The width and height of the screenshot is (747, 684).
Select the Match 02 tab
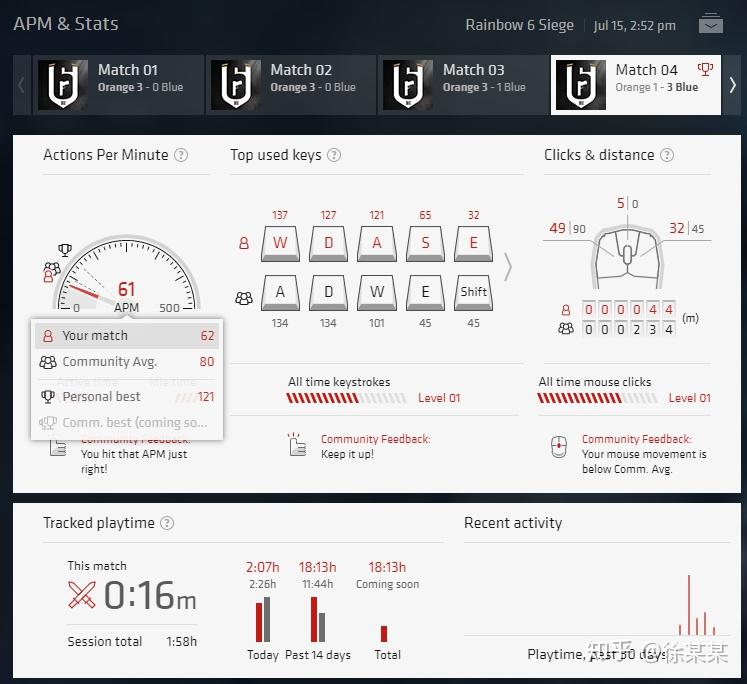[x=291, y=85]
